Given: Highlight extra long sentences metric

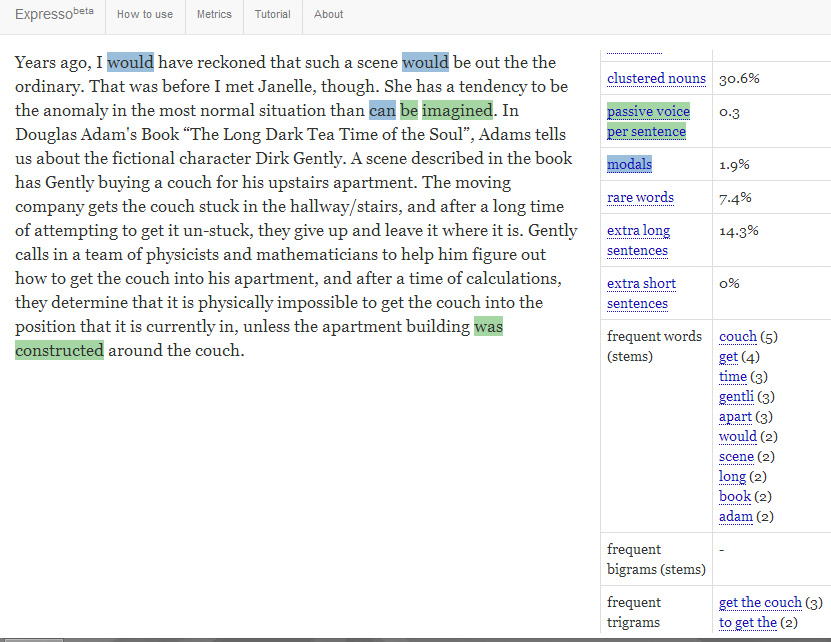Looking at the screenshot, I should click(x=638, y=240).
